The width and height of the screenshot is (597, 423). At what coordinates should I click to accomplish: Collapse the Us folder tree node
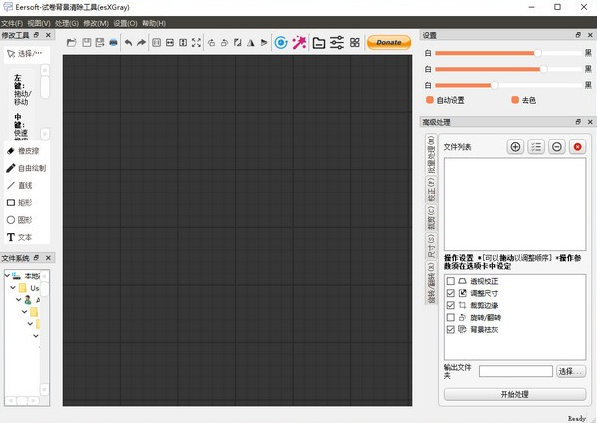tap(13, 287)
